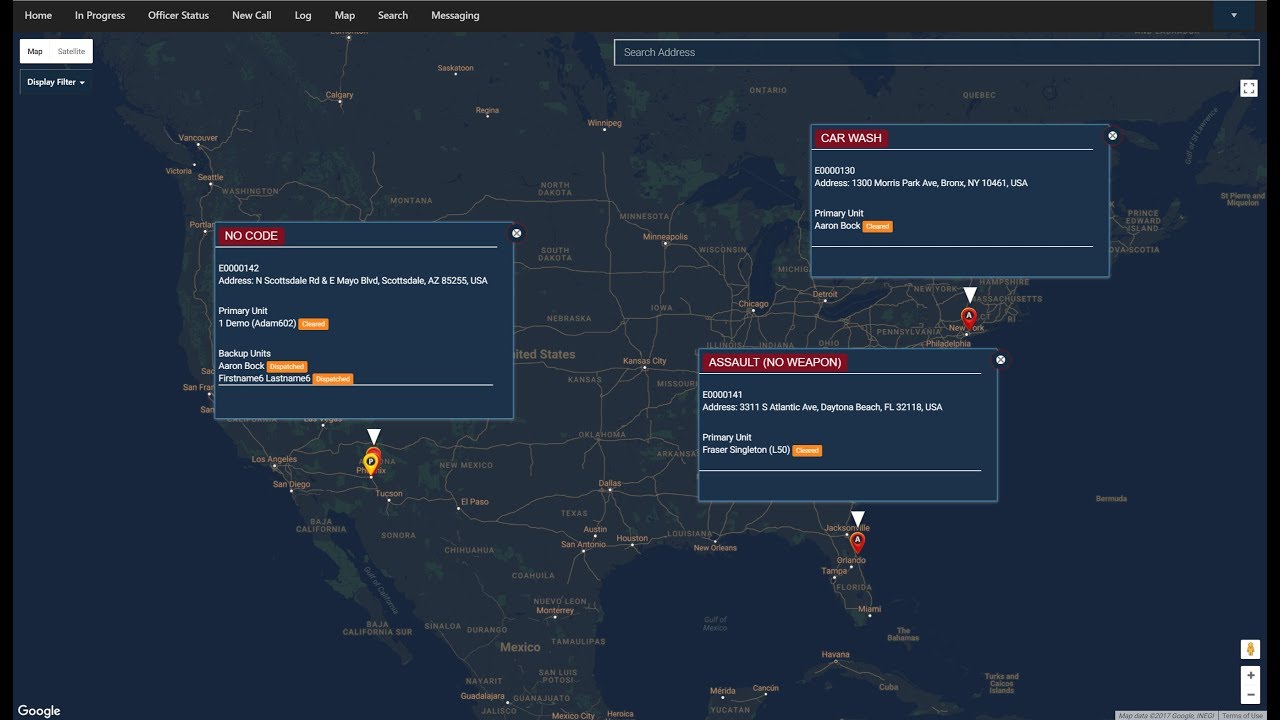This screenshot has width=1280, height=720.
Task: Click the yellow P marker near Phoenix
Action: [370, 464]
